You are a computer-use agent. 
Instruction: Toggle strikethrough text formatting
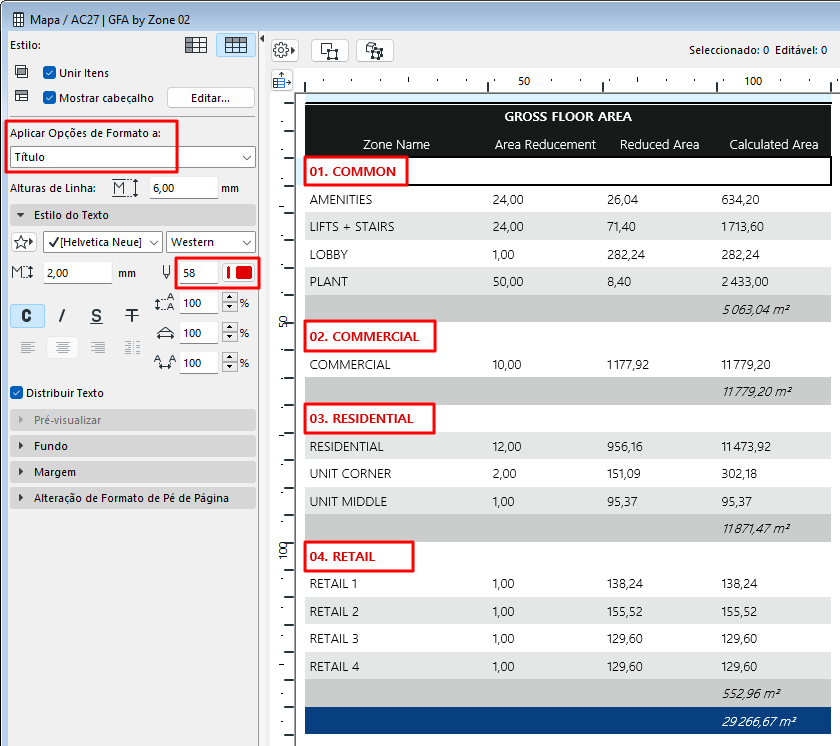tap(131, 316)
